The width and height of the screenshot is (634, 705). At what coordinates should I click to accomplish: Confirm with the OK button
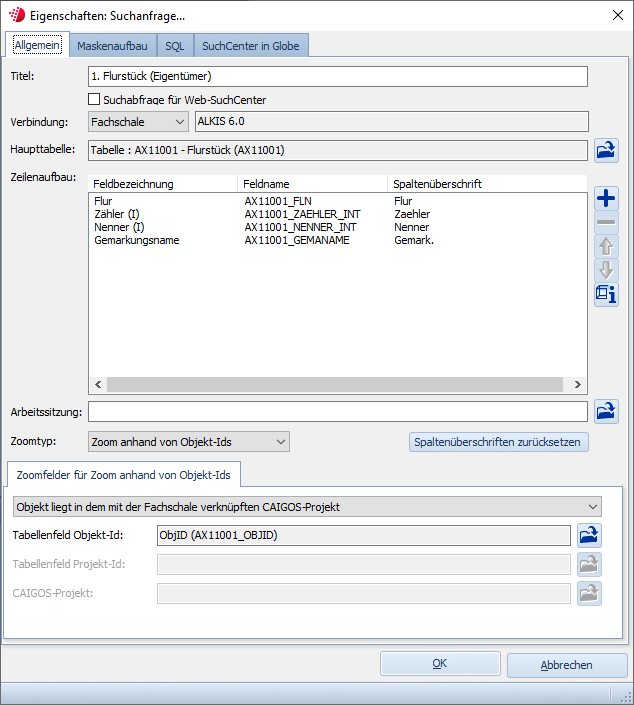440,664
